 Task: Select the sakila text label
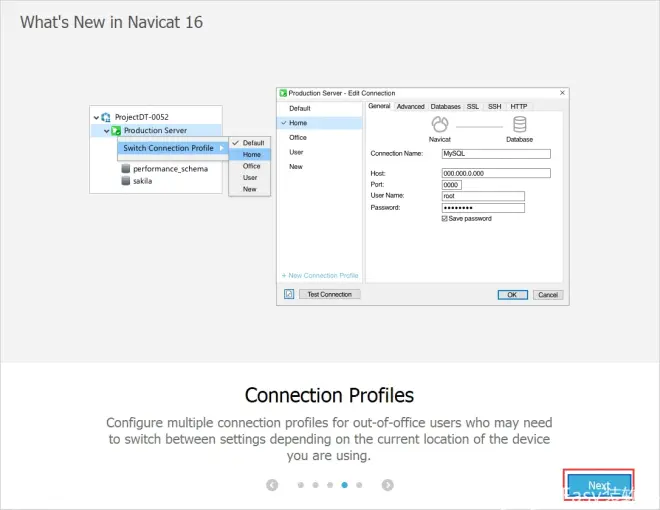tap(143, 181)
